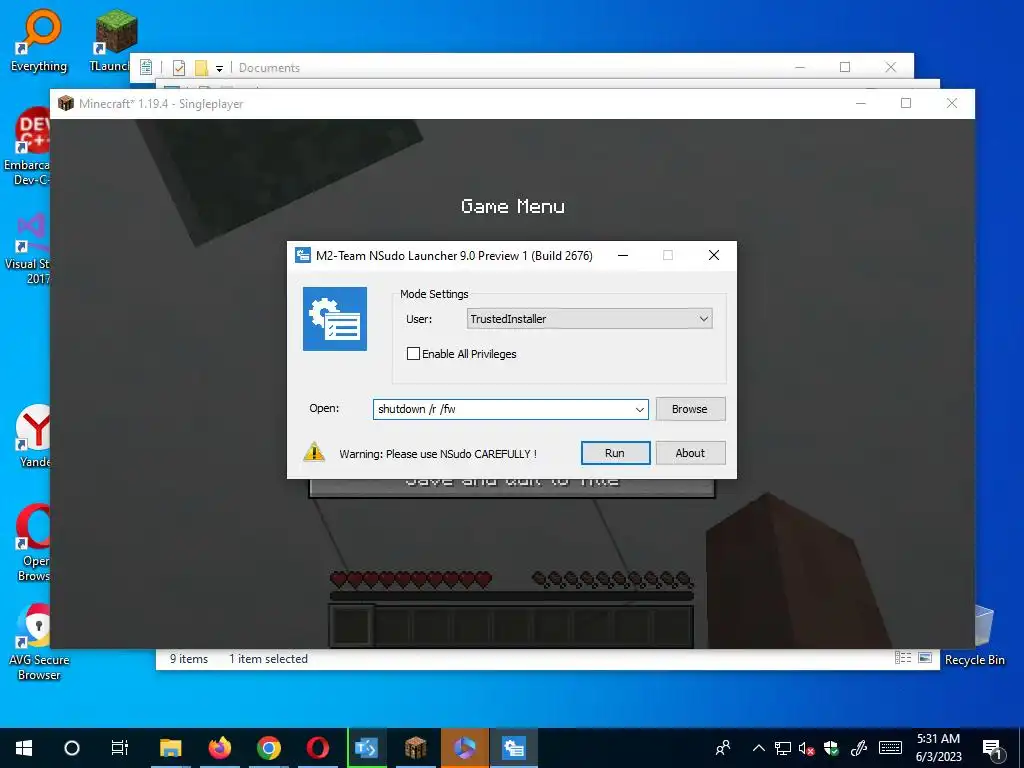Open the Everything desktop shortcut
The width and height of the screenshot is (1024, 768).
pyautogui.click(x=39, y=40)
